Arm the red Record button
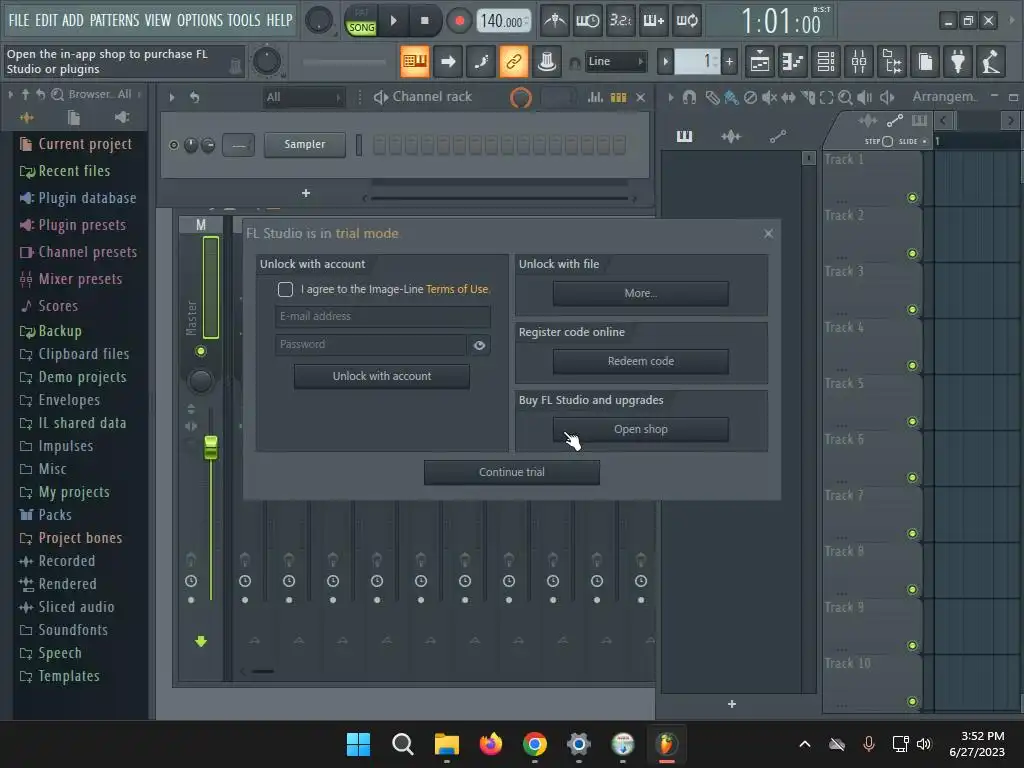Screen dimensions: 1024x768 coord(459,21)
